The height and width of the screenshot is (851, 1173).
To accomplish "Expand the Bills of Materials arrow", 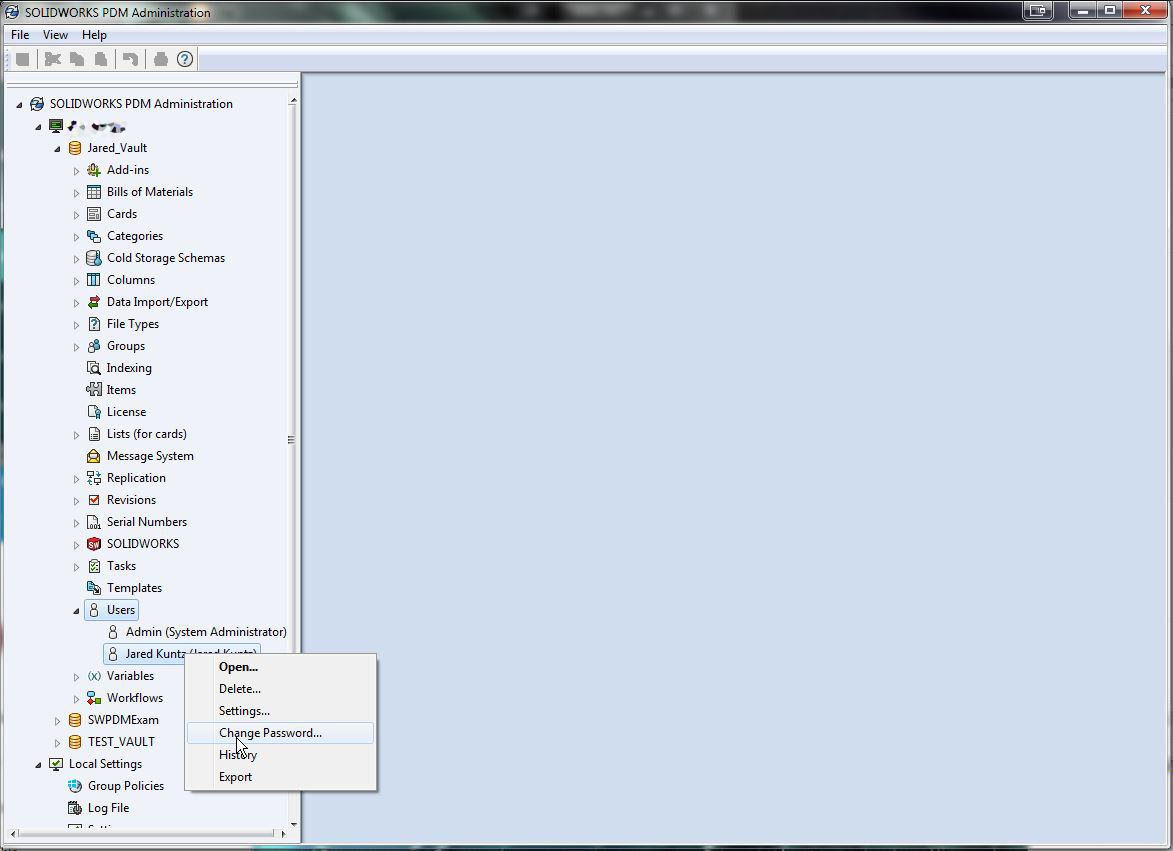I will pyautogui.click(x=76, y=193).
